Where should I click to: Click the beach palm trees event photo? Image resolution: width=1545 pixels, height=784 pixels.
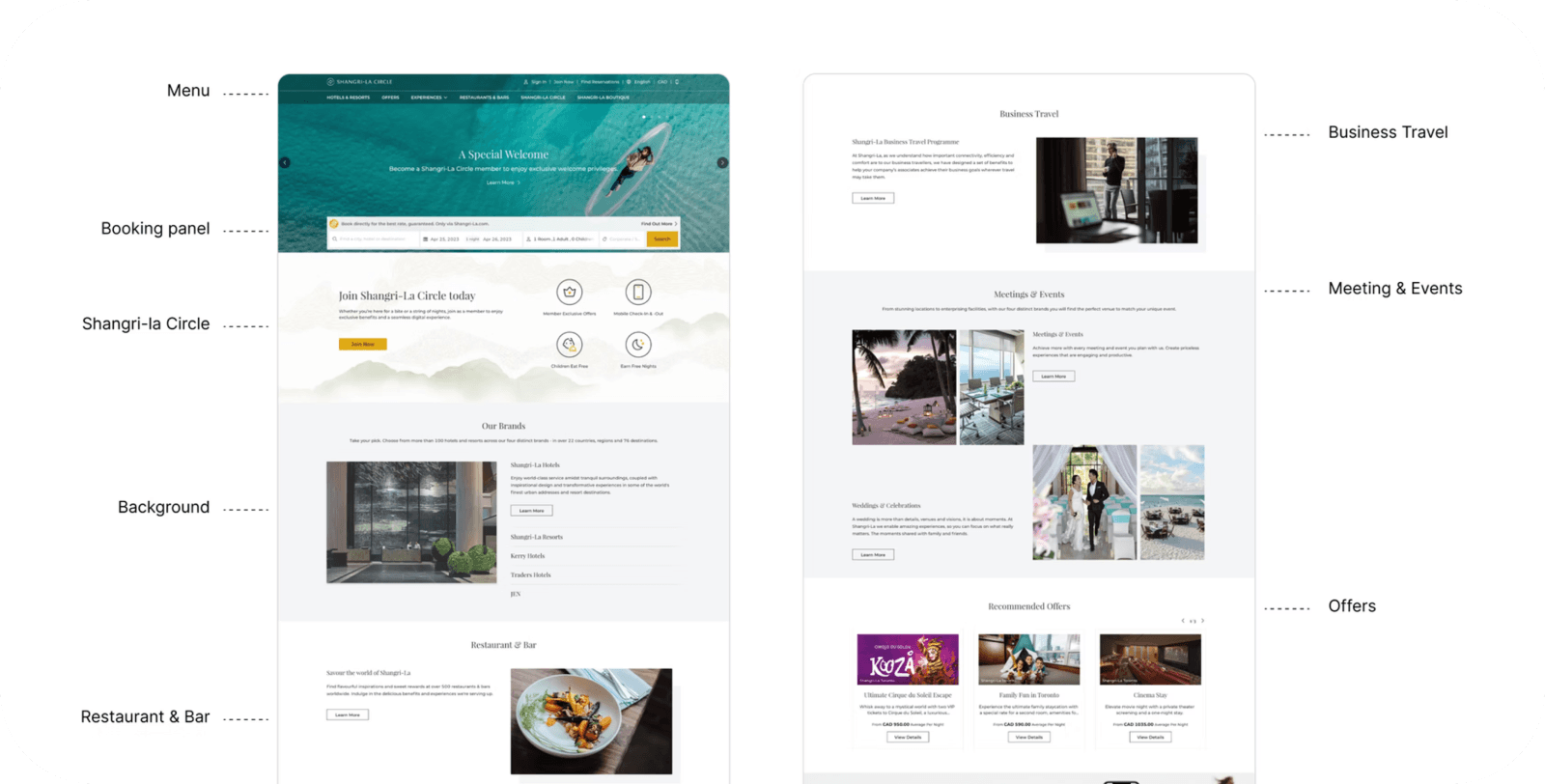pyautogui.click(x=904, y=387)
